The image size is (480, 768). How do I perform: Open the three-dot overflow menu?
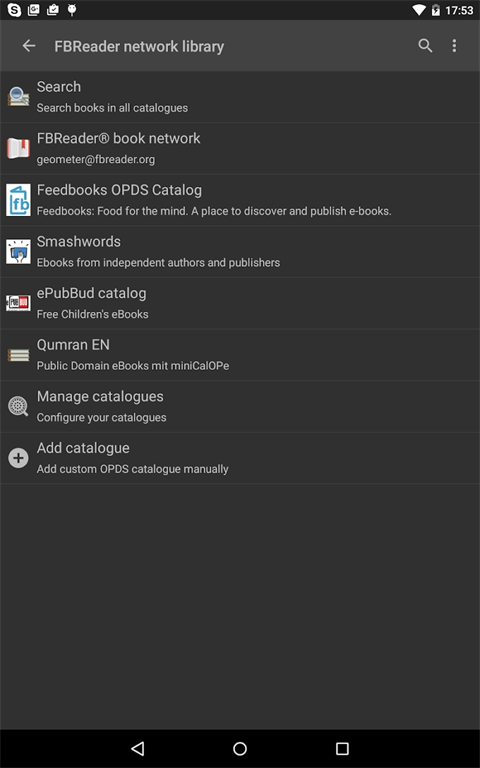454,46
